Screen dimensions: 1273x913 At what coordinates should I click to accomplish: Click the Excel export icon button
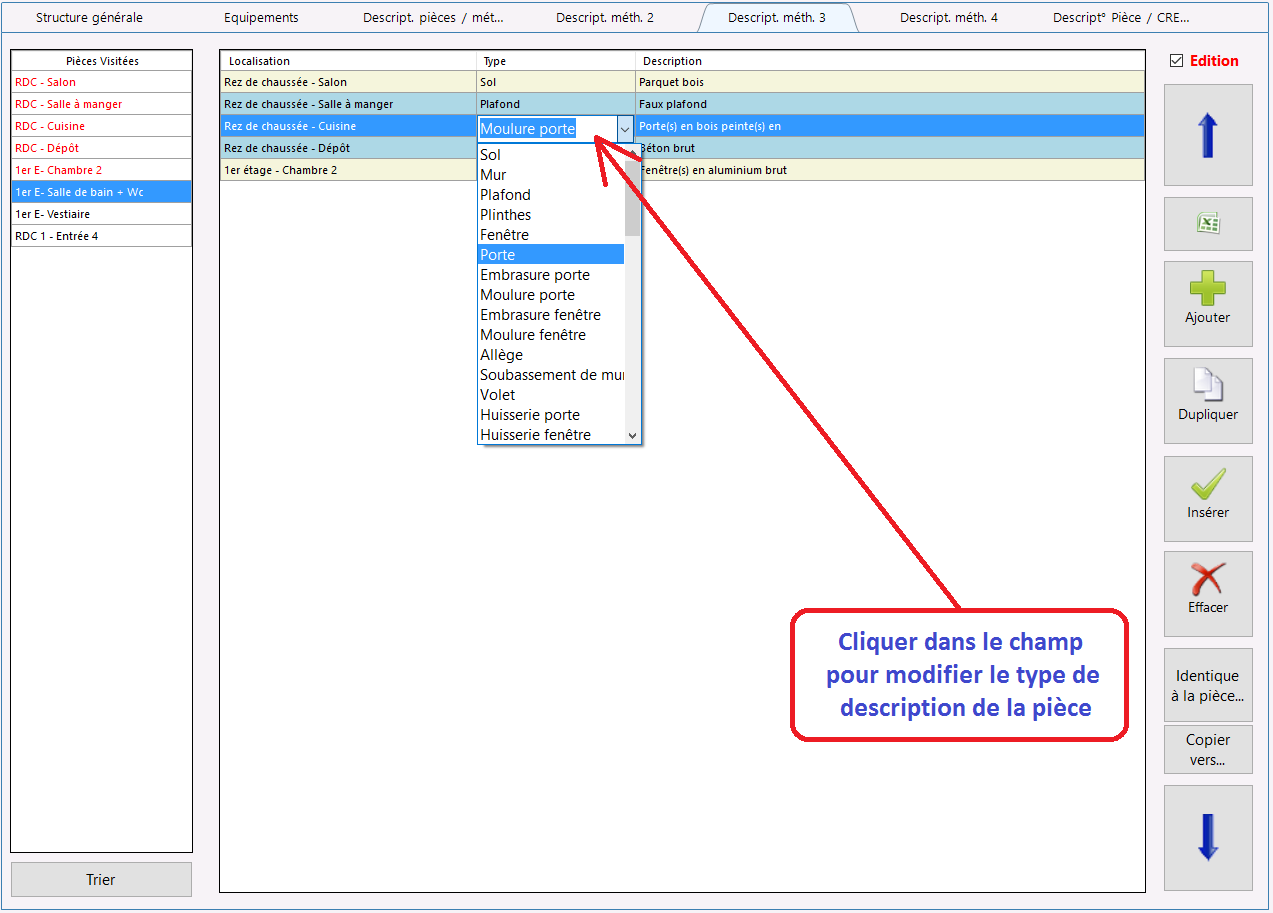click(x=1208, y=224)
